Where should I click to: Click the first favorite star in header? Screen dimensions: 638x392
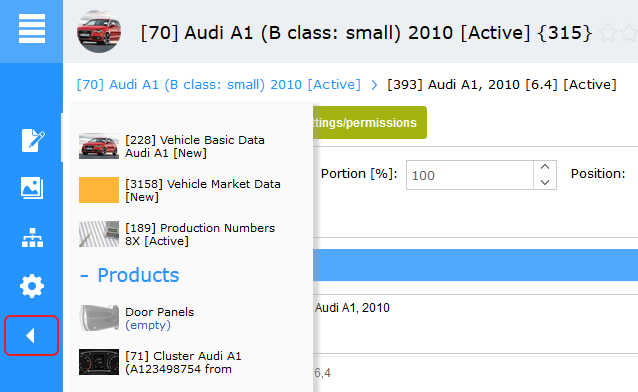coord(608,33)
